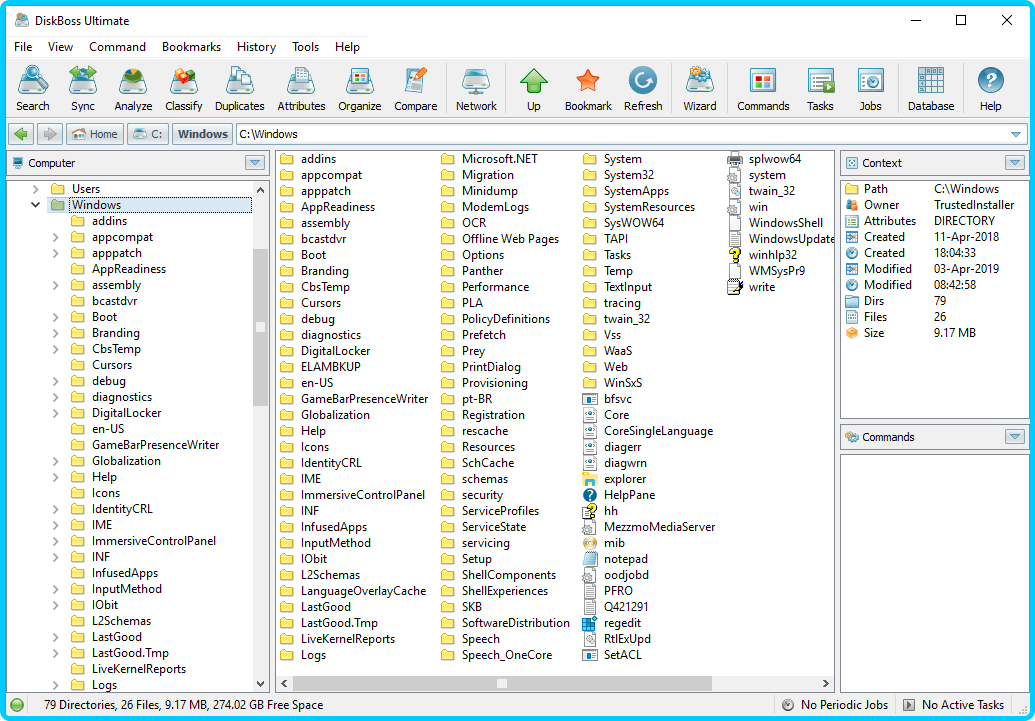Open the Analyze disk tool

pyautogui.click(x=133, y=88)
